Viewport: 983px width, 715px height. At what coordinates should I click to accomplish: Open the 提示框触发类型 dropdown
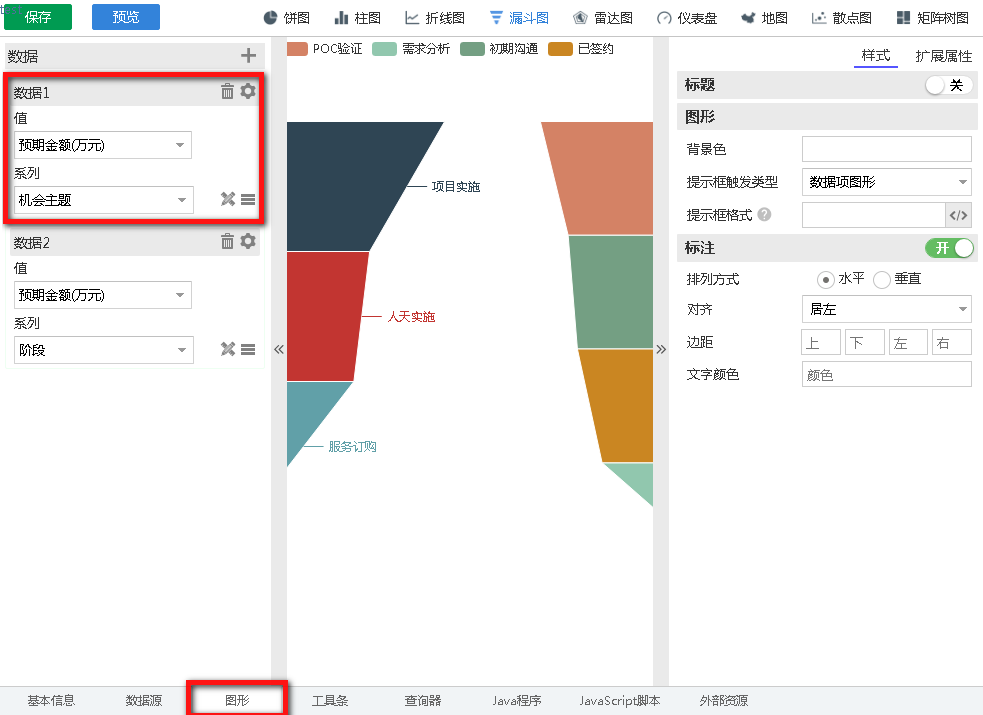[886, 182]
